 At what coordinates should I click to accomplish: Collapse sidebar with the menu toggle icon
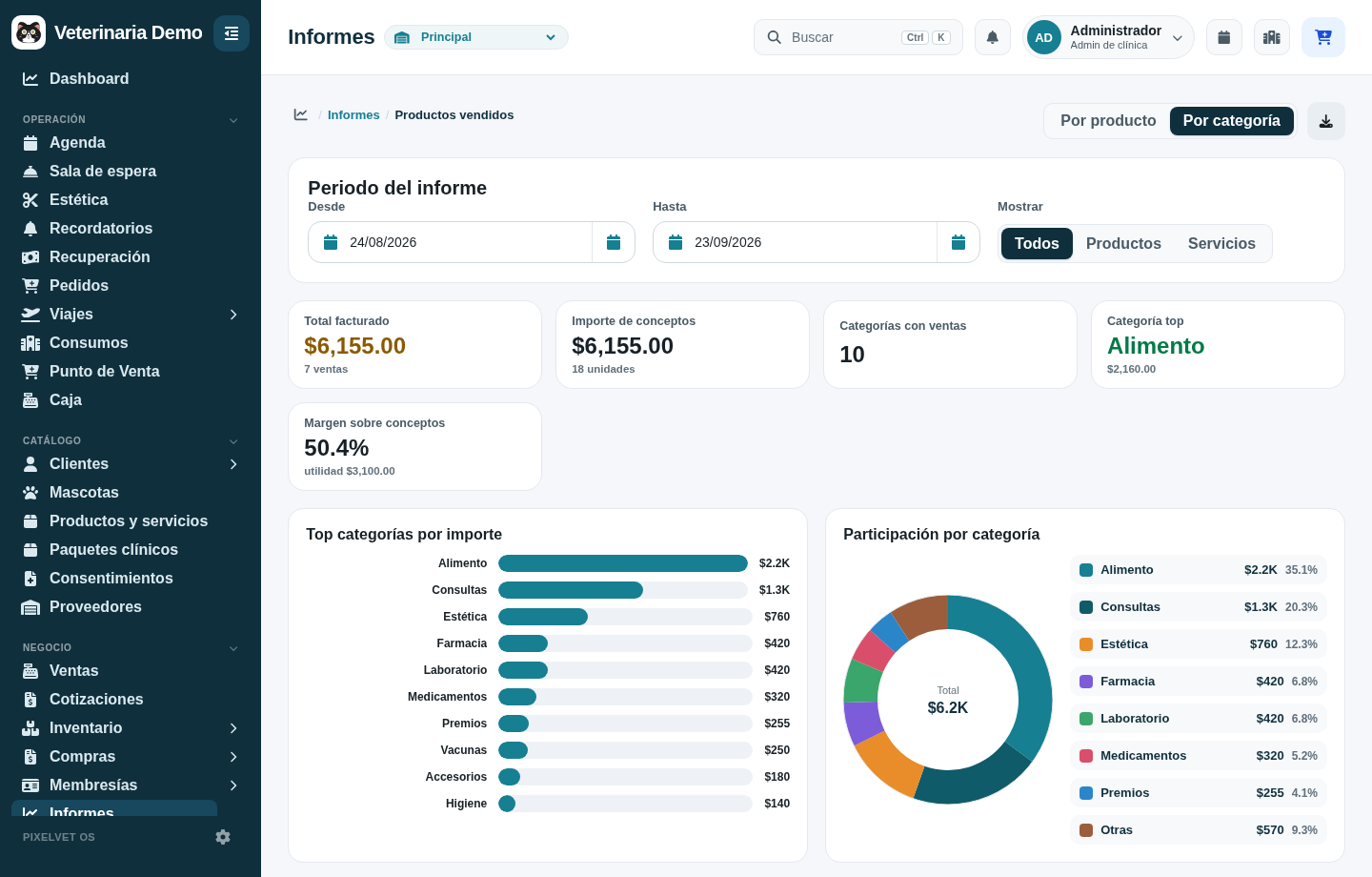[x=232, y=33]
